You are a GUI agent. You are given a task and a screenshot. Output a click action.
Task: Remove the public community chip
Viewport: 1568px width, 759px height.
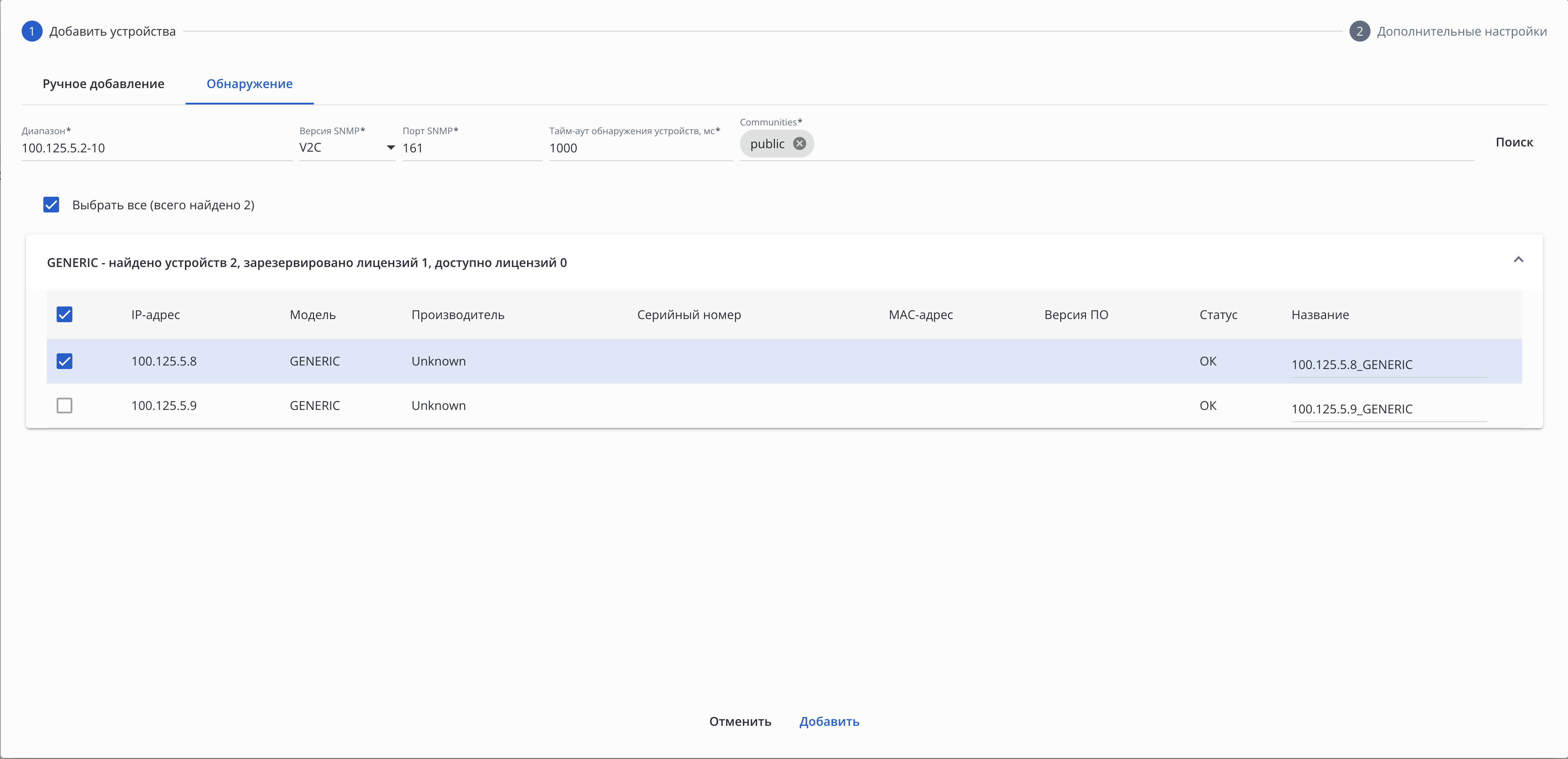click(799, 144)
